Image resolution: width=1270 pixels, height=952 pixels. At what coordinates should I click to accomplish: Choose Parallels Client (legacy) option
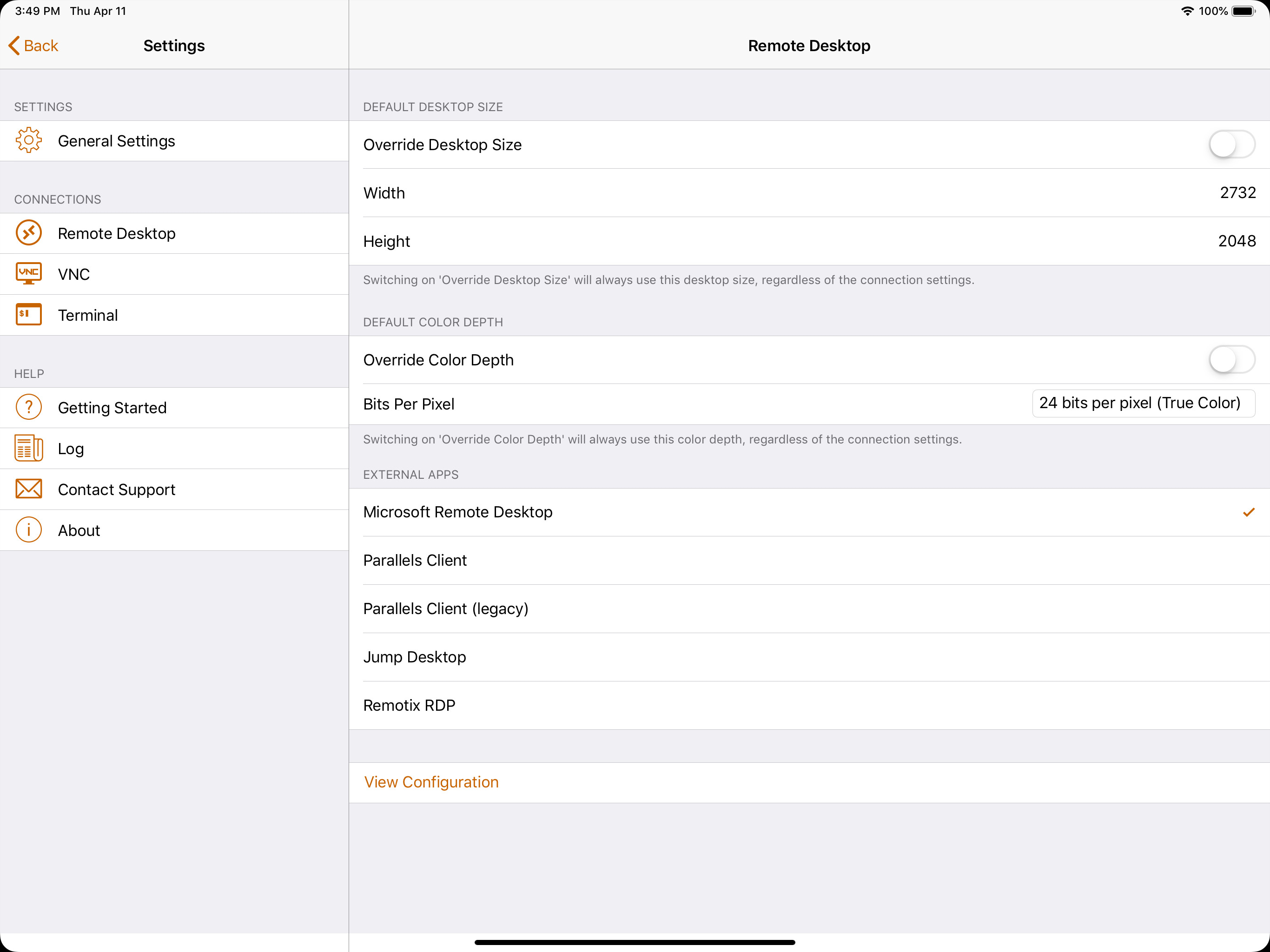pos(809,608)
